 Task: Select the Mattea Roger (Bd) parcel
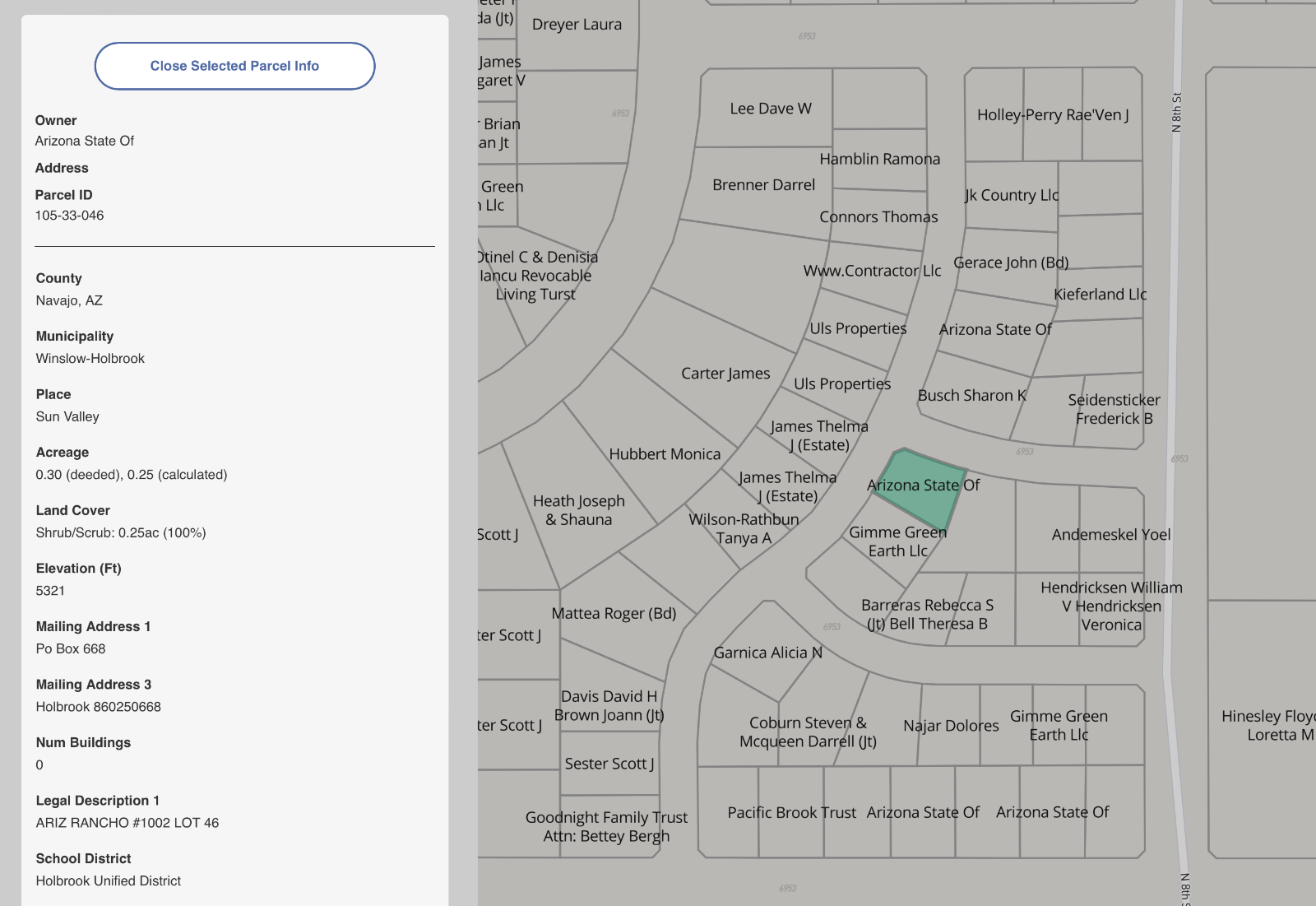pyautogui.click(x=614, y=614)
